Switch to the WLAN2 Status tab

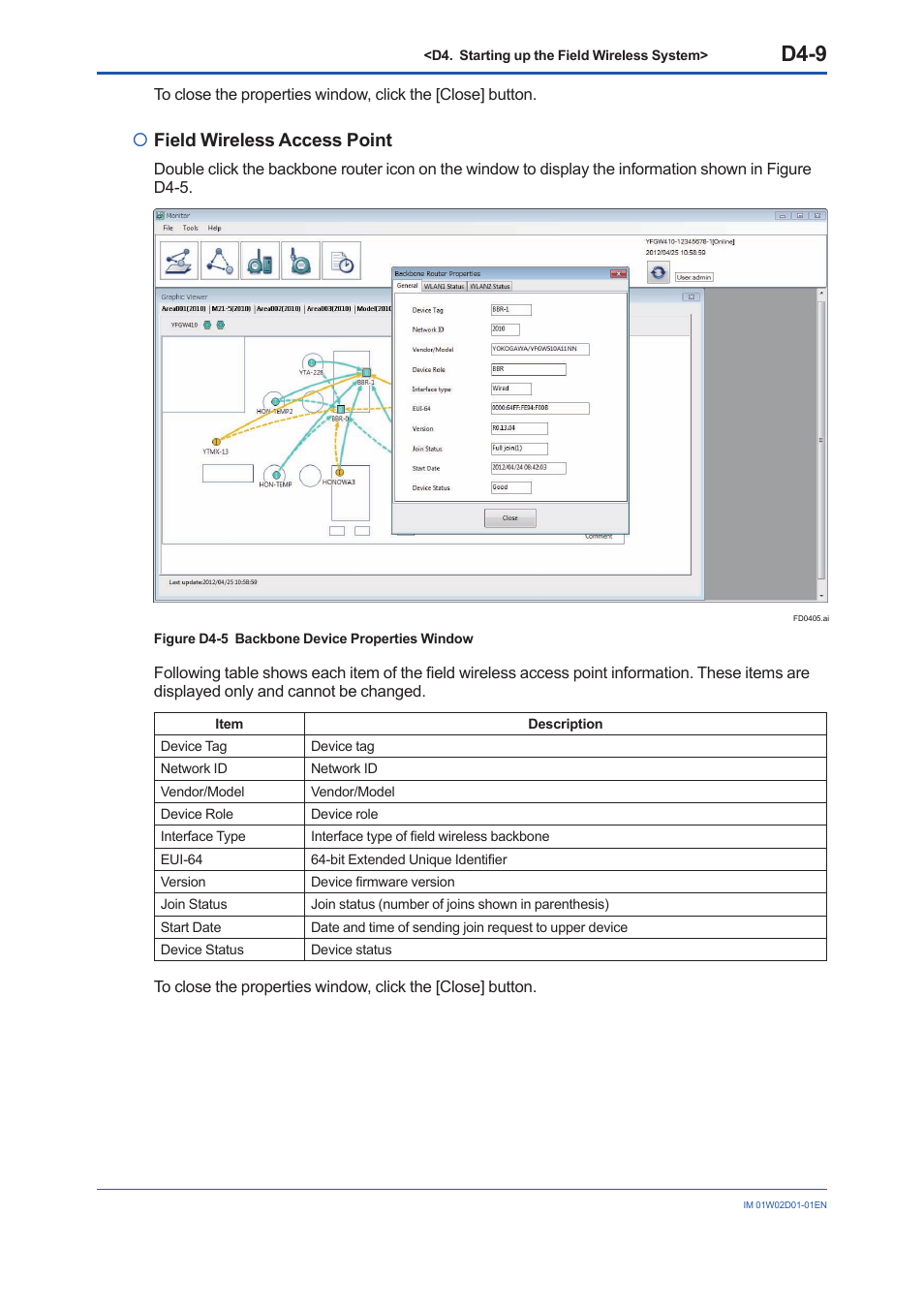490,287
